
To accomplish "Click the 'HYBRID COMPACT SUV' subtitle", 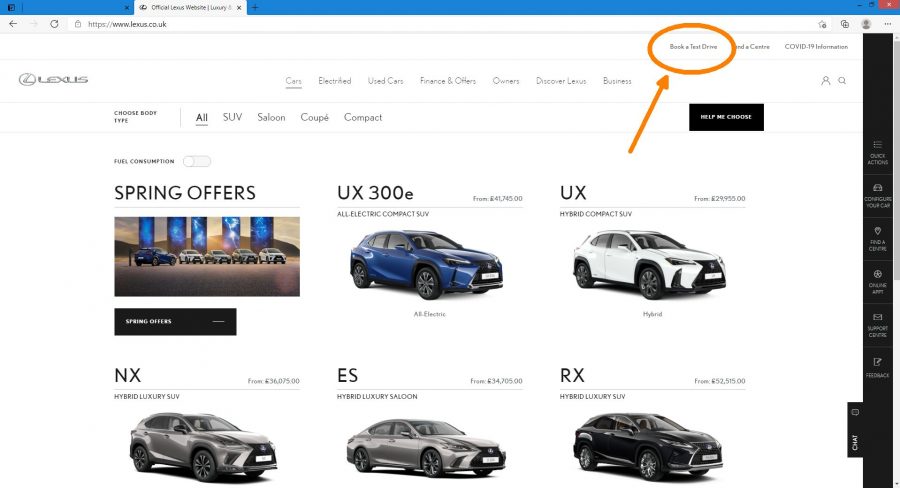I will point(596,214).
